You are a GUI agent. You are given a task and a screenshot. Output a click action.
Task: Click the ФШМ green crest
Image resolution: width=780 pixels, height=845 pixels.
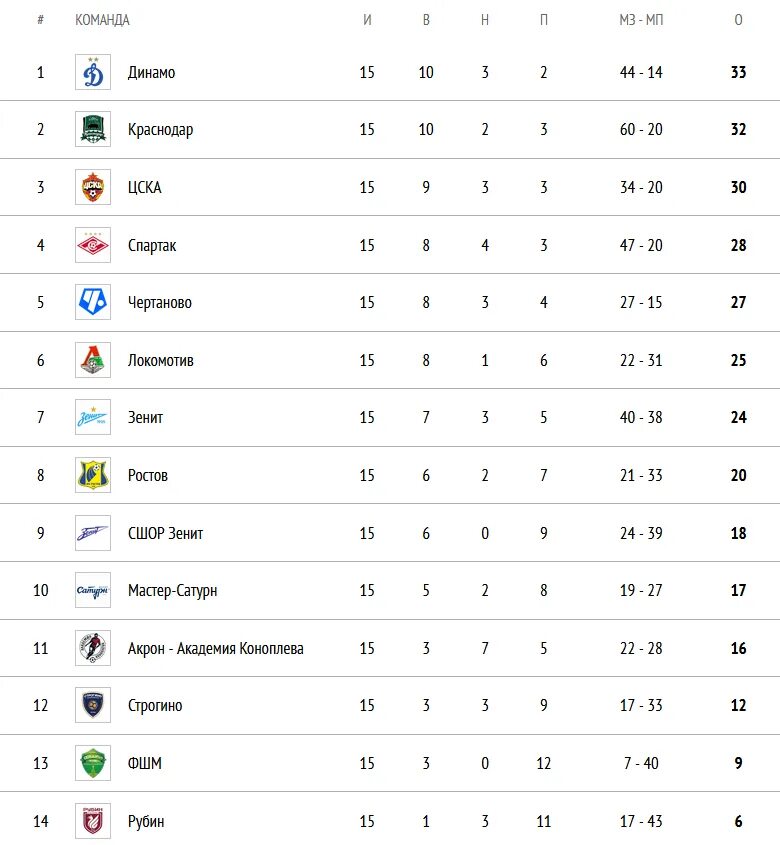pyautogui.click(x=93, y=763)
